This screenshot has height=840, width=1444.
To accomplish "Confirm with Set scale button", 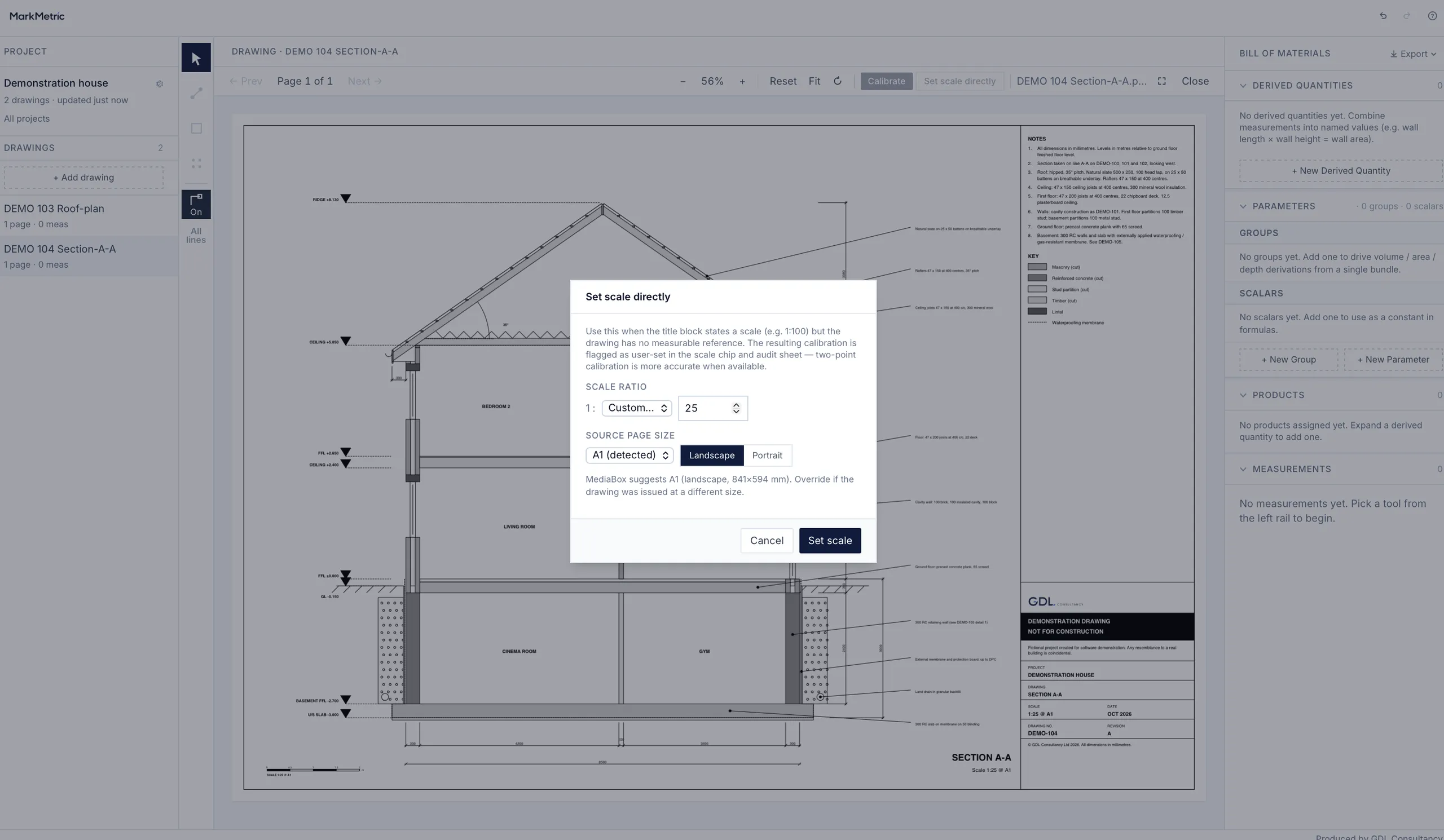I will tap(830, 541).
